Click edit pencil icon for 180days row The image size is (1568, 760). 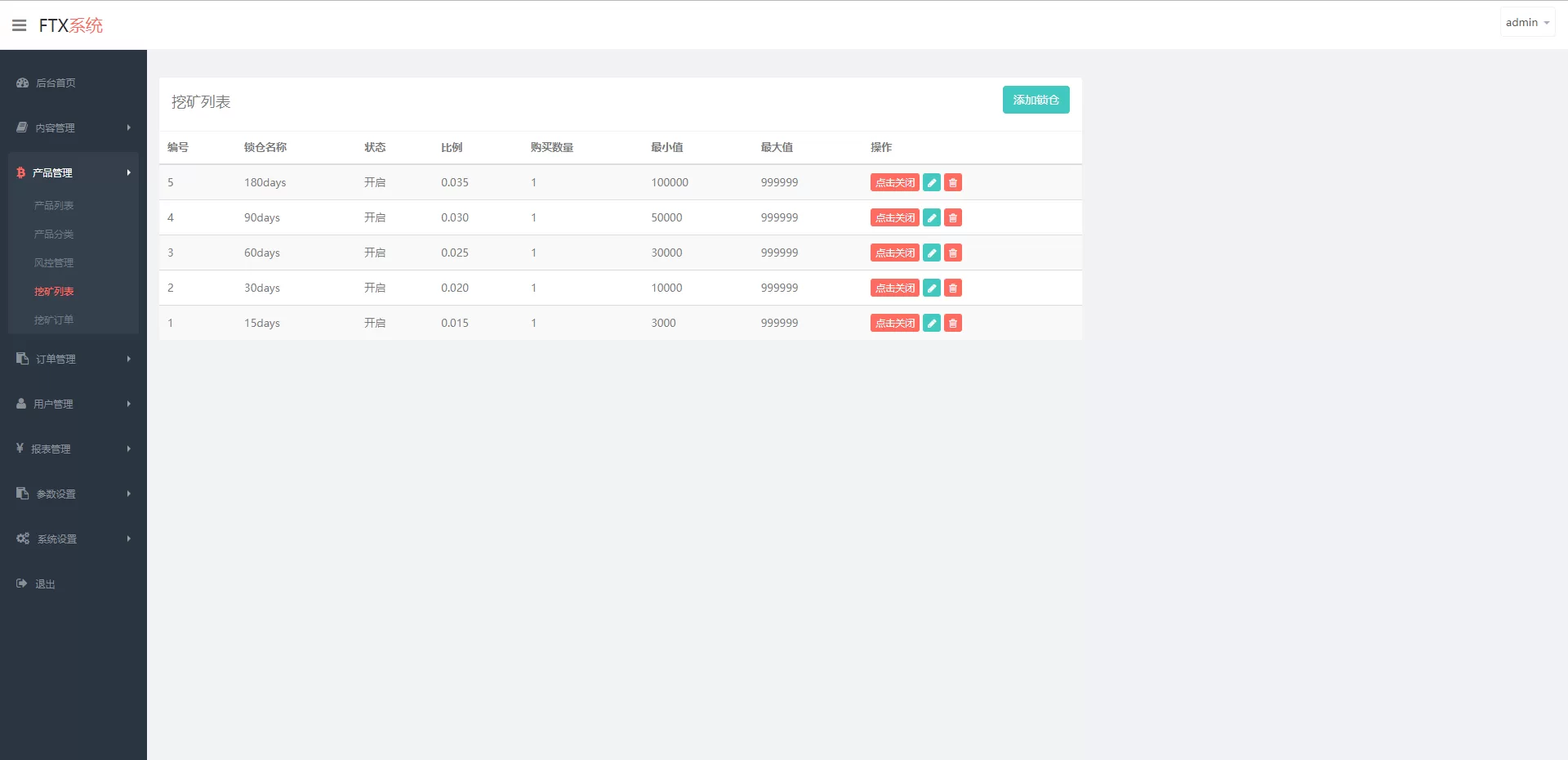point(931,182)
